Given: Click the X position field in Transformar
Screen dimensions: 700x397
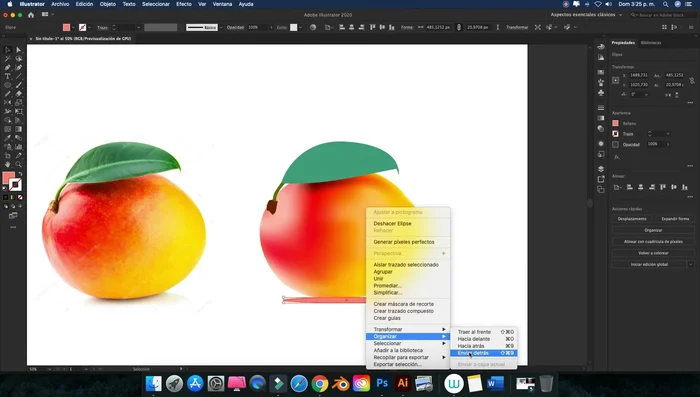Looking at the screenshot, I should click(x=639, y=75).
